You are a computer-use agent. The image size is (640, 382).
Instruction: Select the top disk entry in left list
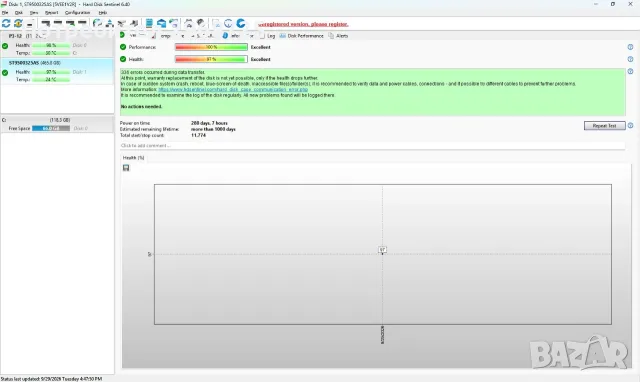pyautogui.click(x=57, y=44)
